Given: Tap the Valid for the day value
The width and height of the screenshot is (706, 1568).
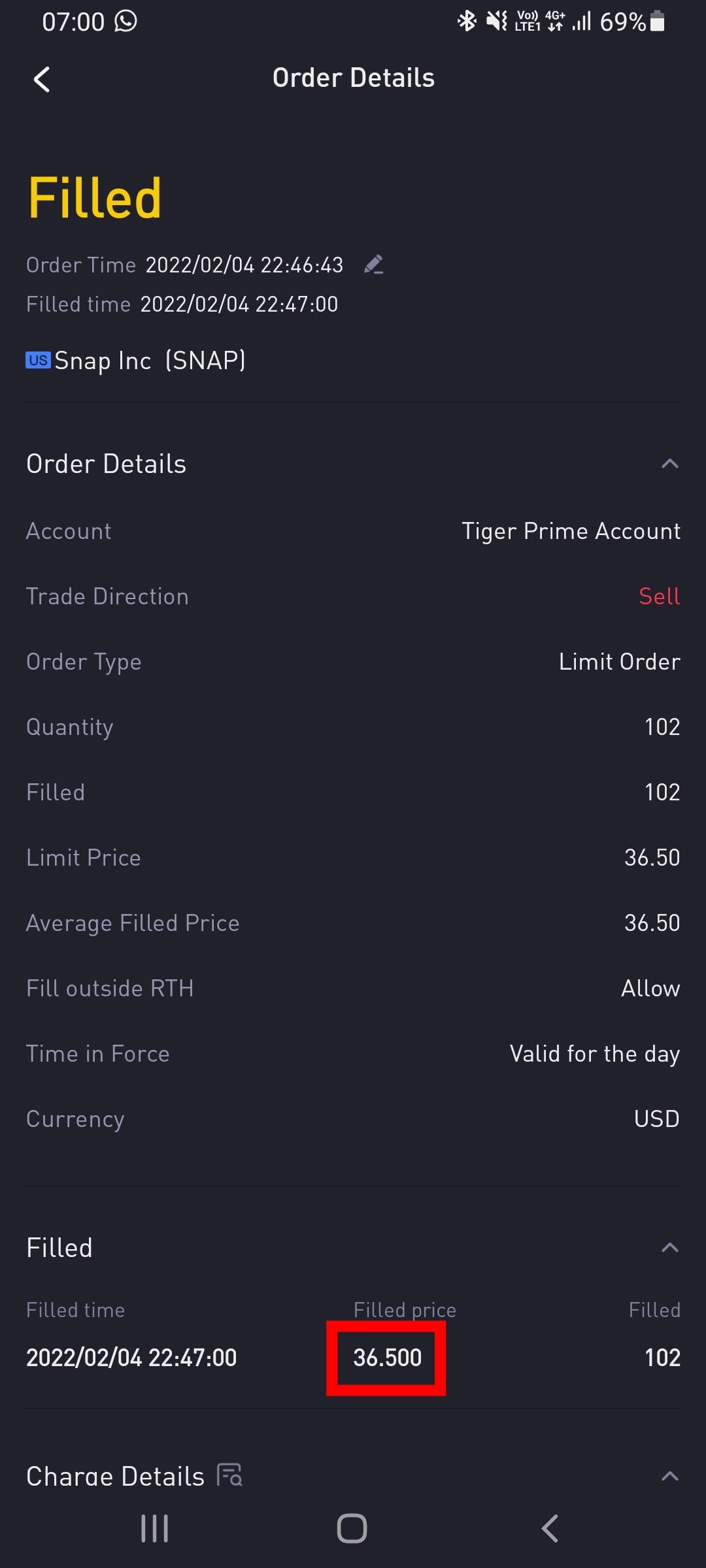Looking at the screenshot, I should [x=594, y=1054].
